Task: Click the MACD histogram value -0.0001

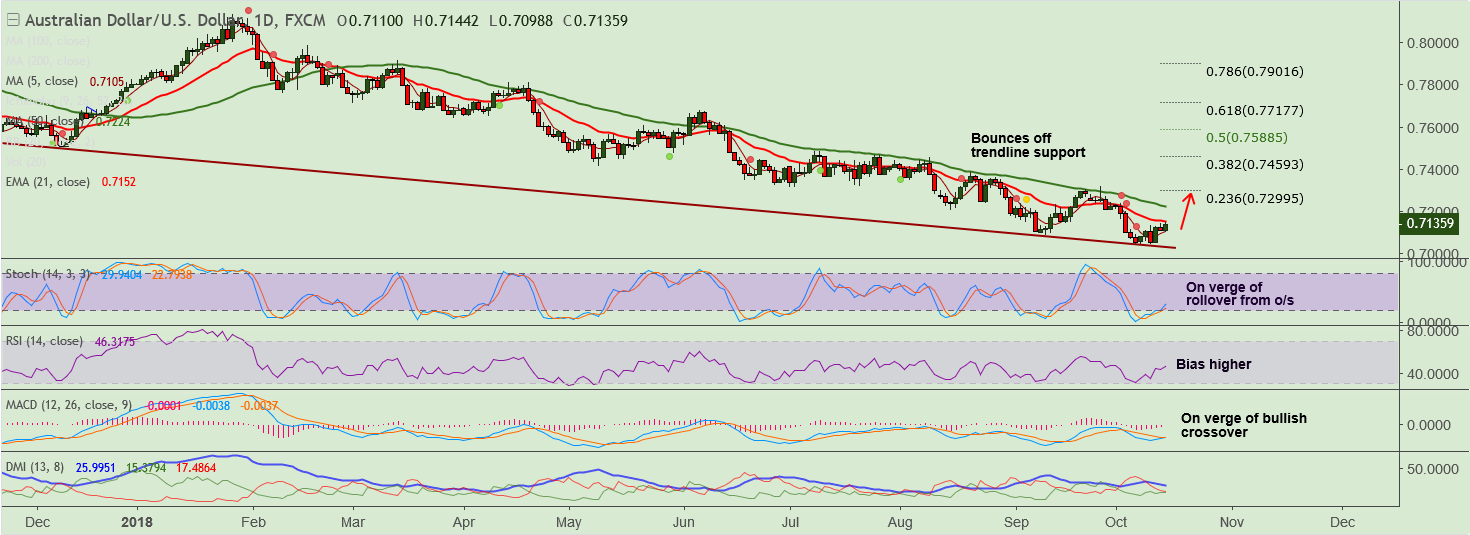Action: [164, 405]
